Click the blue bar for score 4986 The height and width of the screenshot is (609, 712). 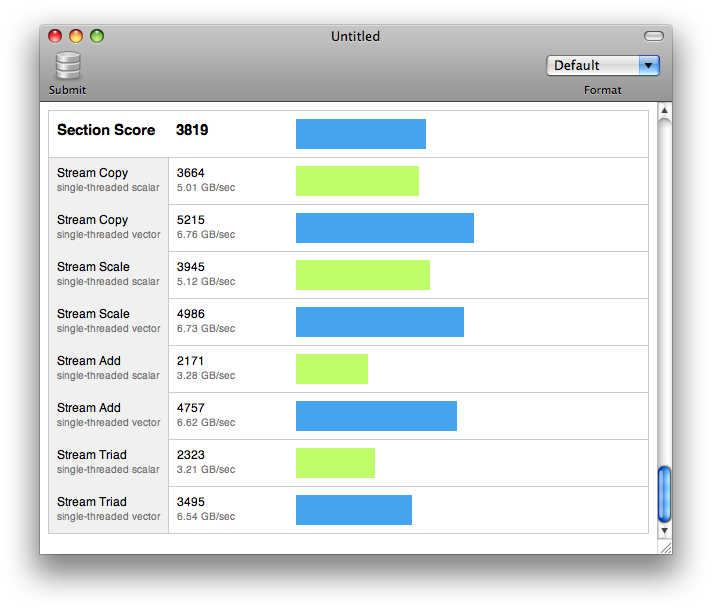(380, 322)
